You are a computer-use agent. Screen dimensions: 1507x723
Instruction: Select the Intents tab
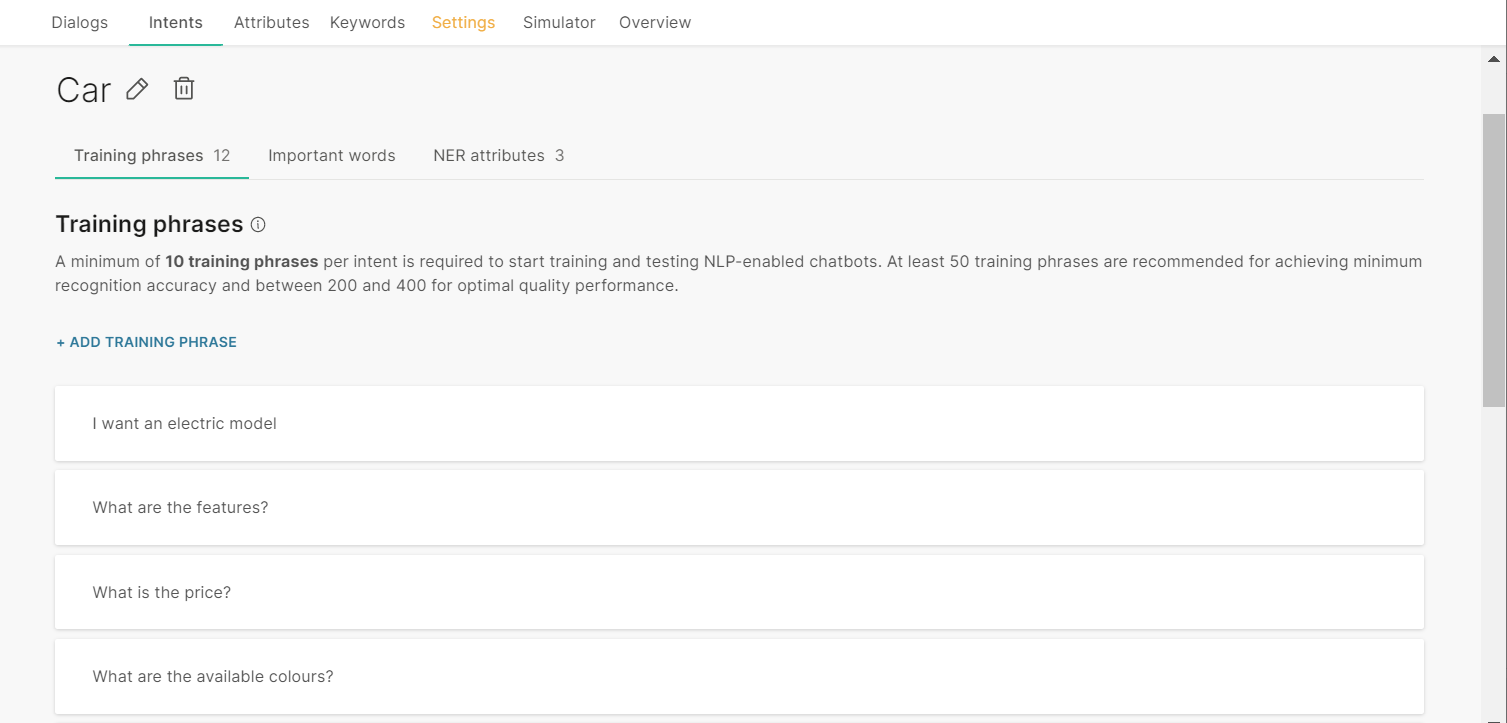click(x=175, y=22)
